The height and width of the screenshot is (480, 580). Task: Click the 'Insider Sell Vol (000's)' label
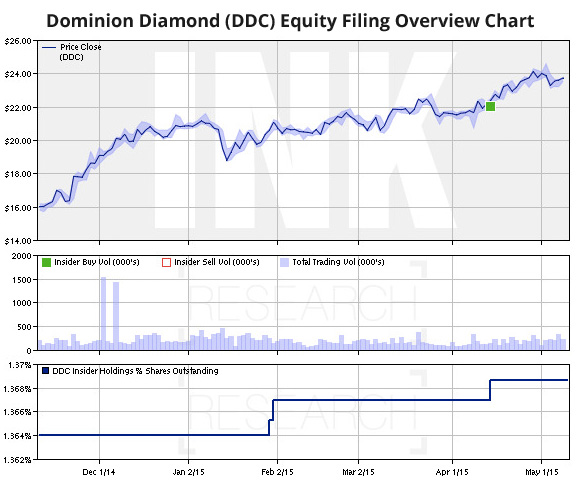pyautogui.click(x=217, y=262)
